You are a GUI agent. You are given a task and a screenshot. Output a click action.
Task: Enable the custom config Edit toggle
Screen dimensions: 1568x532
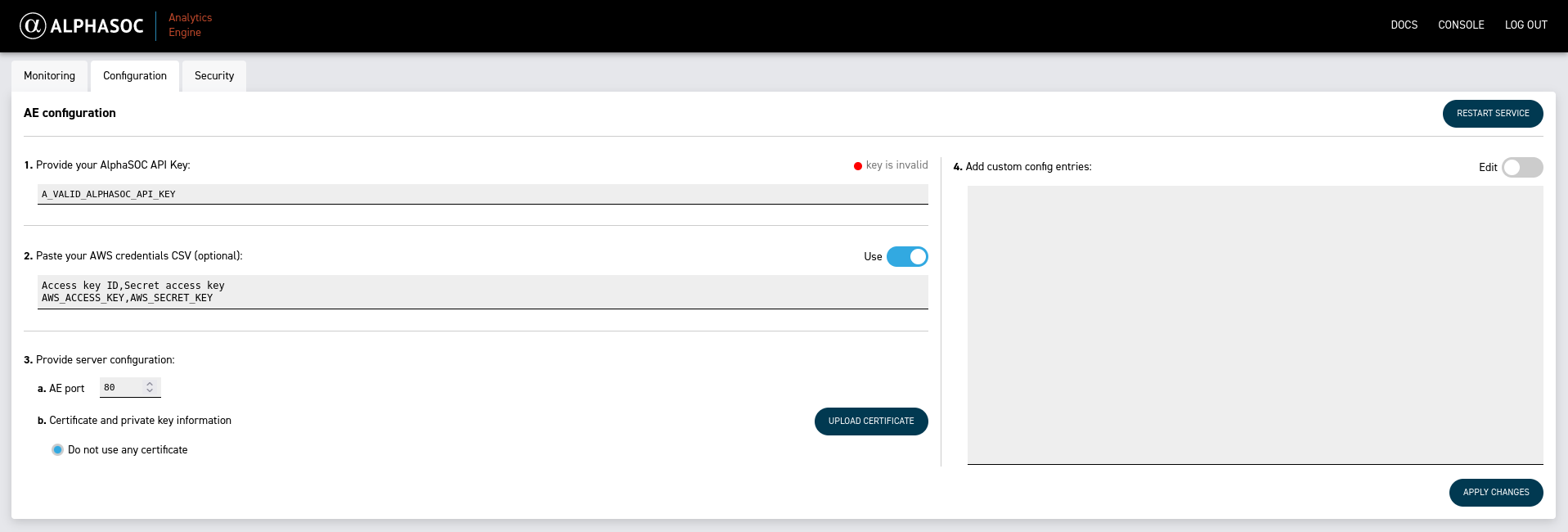tap(1522, 168)
